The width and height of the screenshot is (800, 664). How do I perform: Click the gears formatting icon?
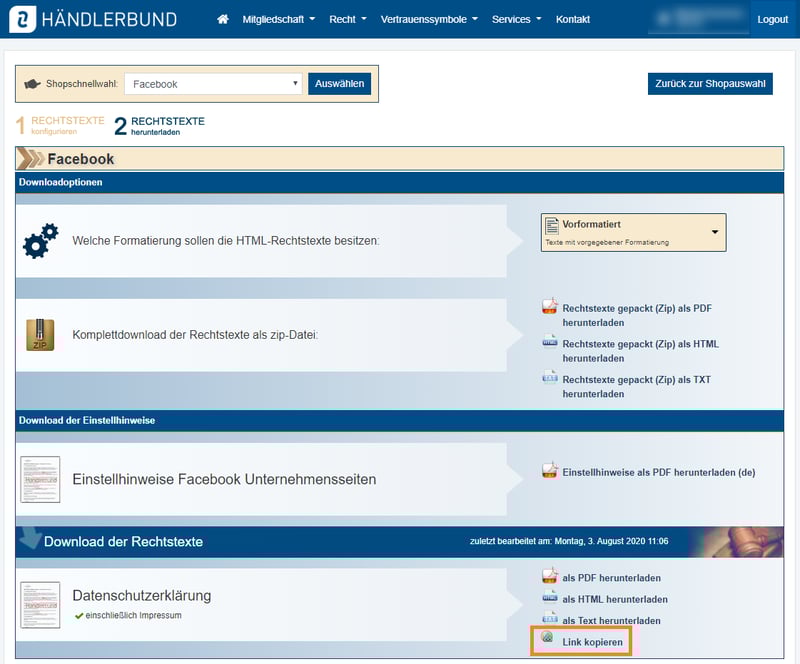coord(40,240)
